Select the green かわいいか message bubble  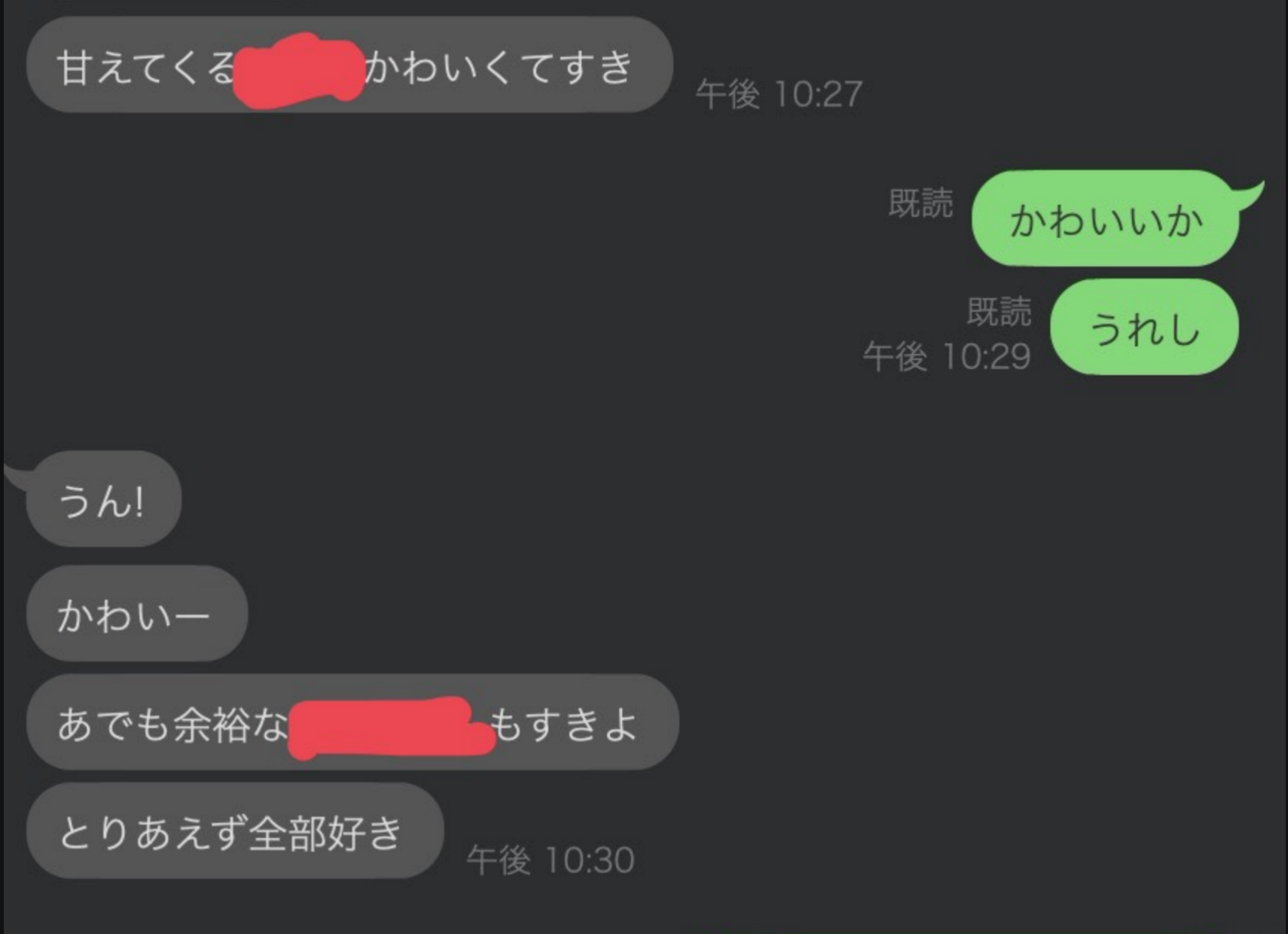coord(1105,218)
